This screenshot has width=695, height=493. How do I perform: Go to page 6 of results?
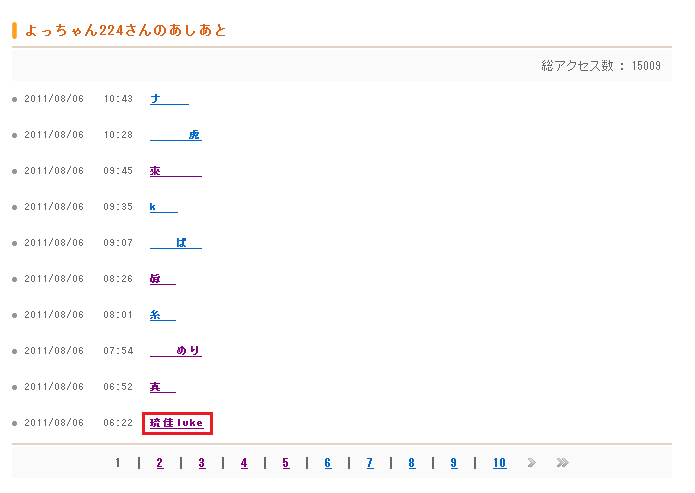[x=327, y=463]
